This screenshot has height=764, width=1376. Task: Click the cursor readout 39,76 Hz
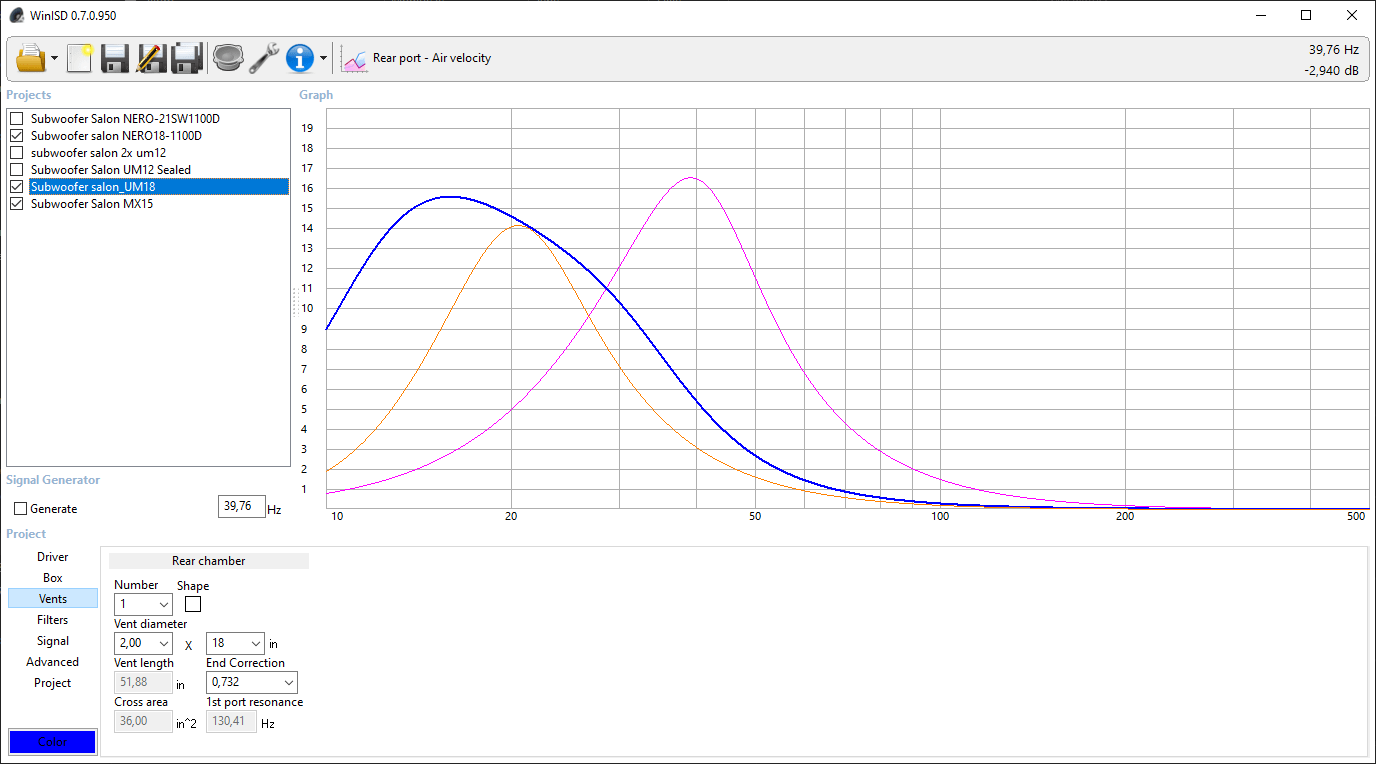[1333, 49]
